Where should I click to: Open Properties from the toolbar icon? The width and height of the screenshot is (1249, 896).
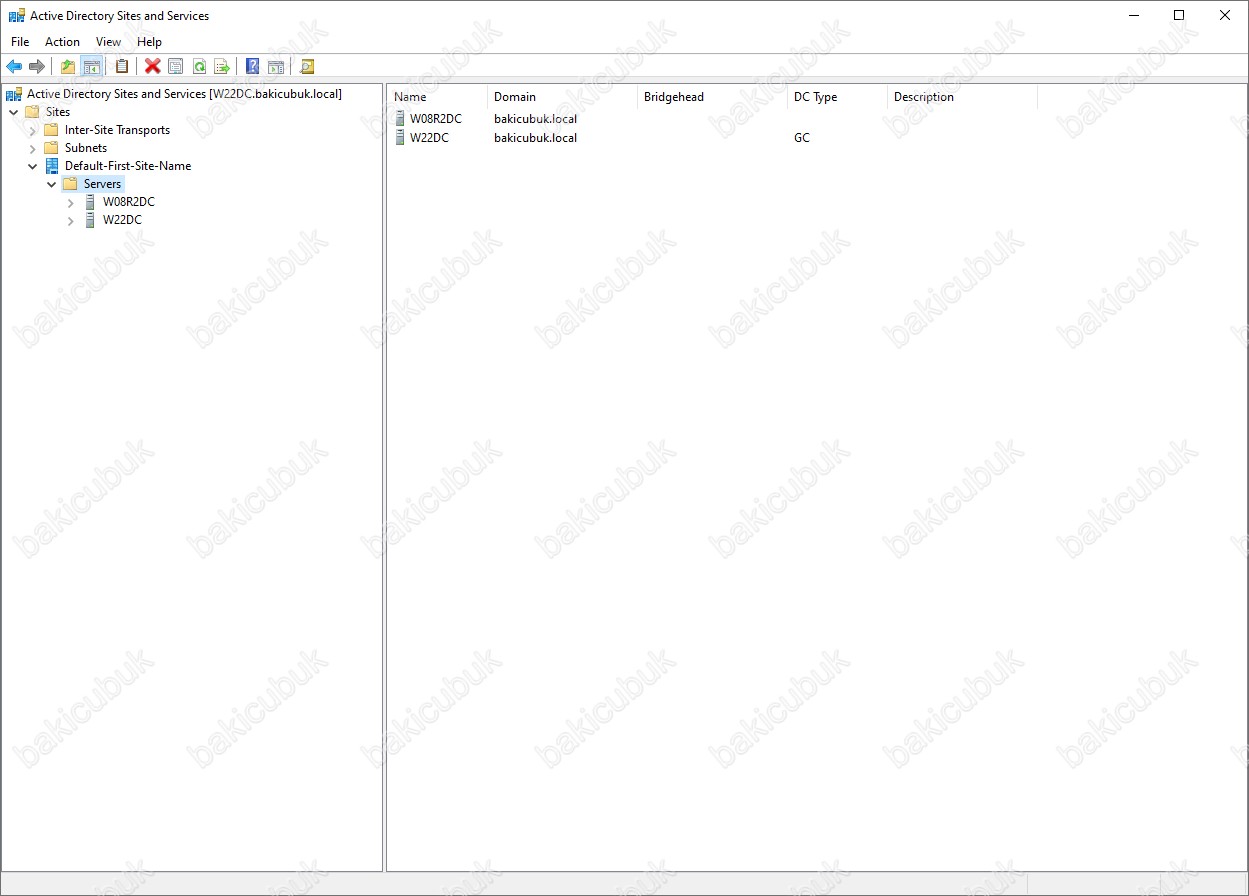(176, 67)
